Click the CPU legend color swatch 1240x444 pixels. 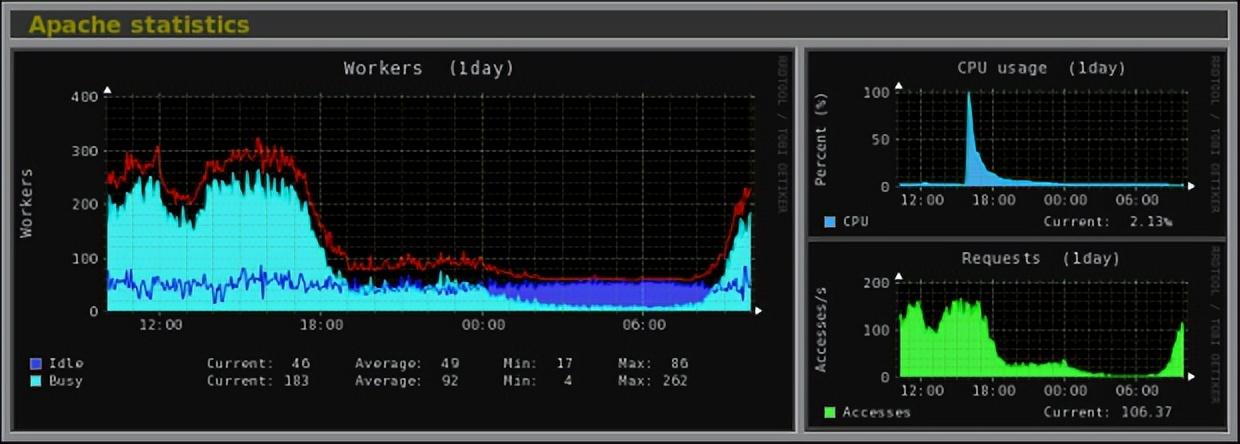pos(830,221)
